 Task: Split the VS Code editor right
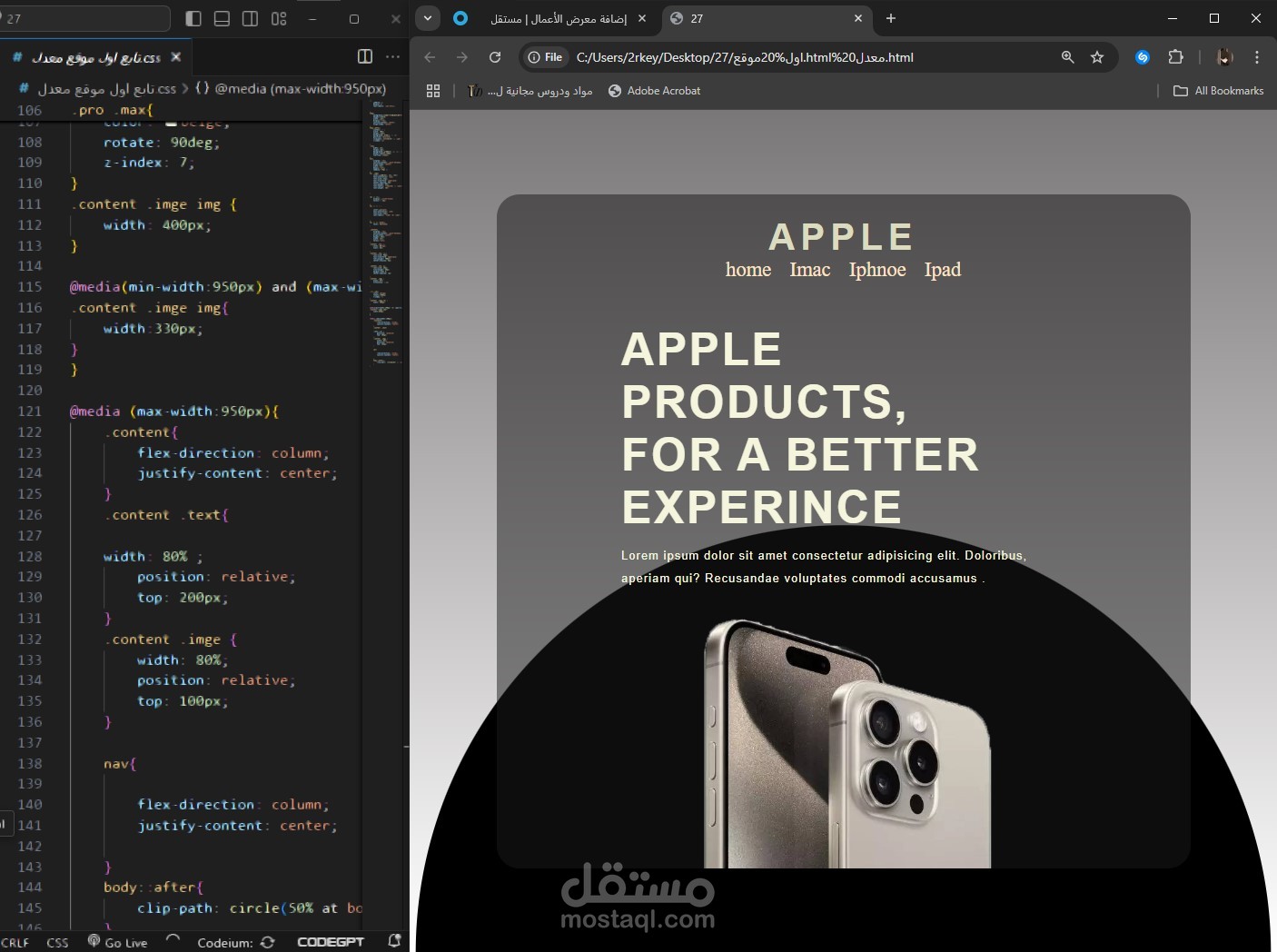(365, 57)
